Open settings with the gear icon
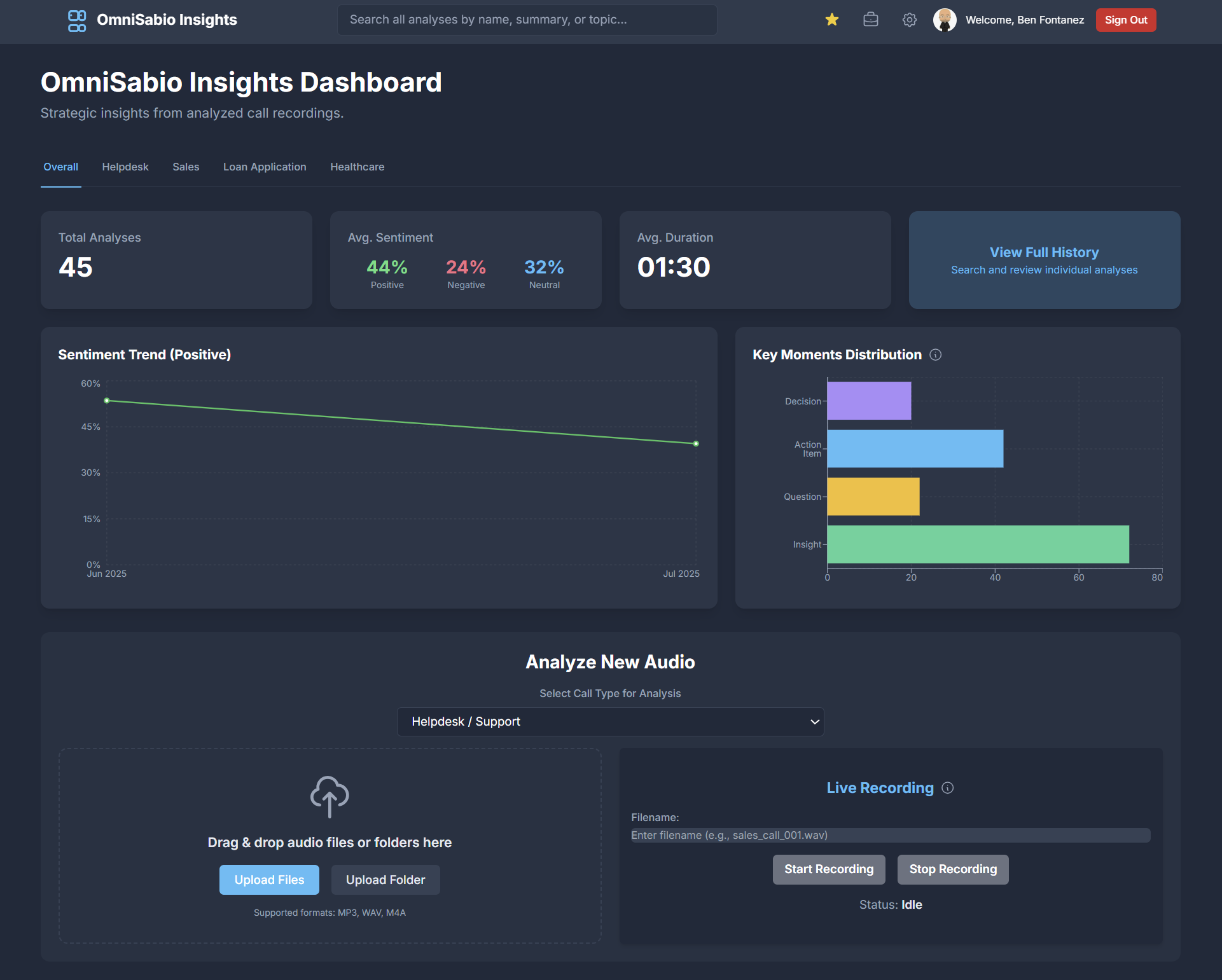Screen dimensions: 1222x980 click(910, 20)
